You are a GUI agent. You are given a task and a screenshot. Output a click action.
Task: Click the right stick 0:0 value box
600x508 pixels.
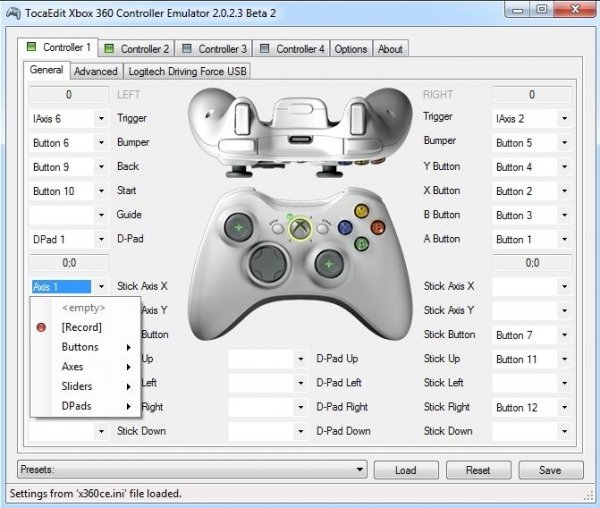coord(532,263)
